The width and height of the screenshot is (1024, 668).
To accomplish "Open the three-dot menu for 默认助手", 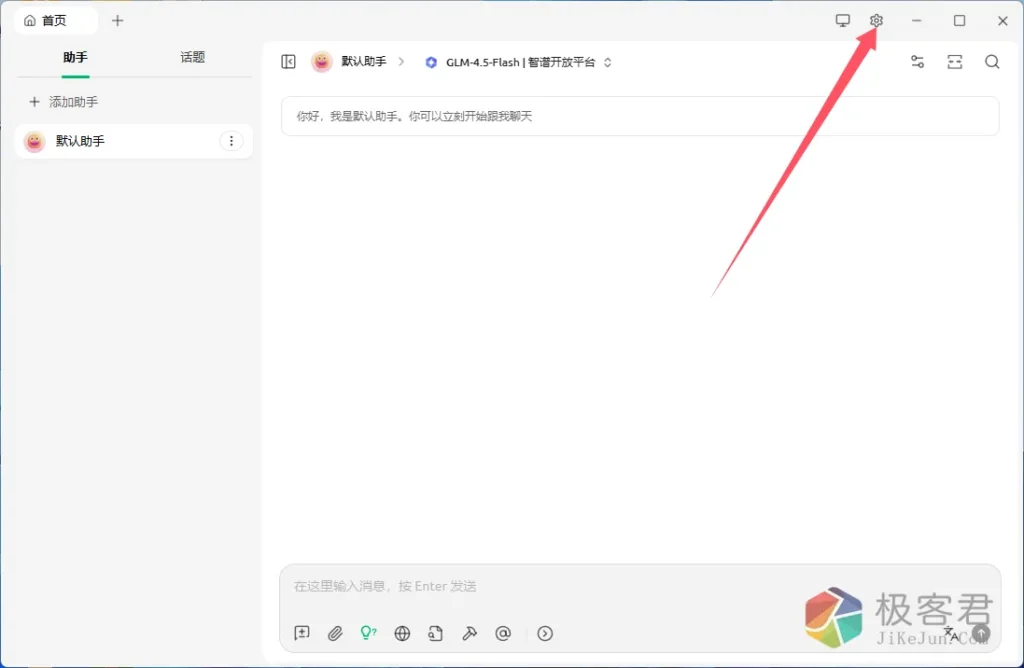I will pyautogui.click(x=231, y=142).
